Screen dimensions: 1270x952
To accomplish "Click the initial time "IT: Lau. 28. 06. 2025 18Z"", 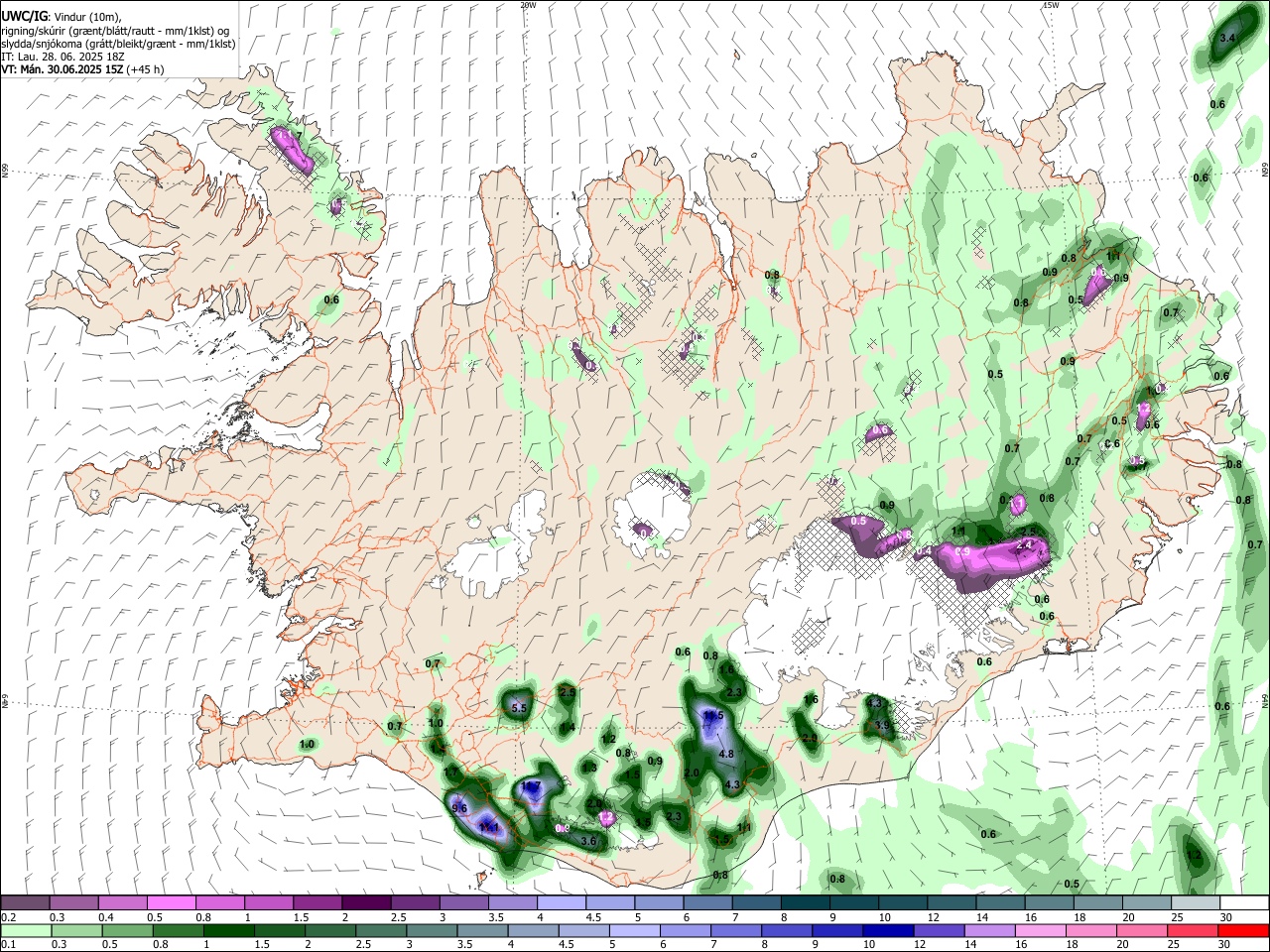I will pyautogui.click(x=63, y=57).
